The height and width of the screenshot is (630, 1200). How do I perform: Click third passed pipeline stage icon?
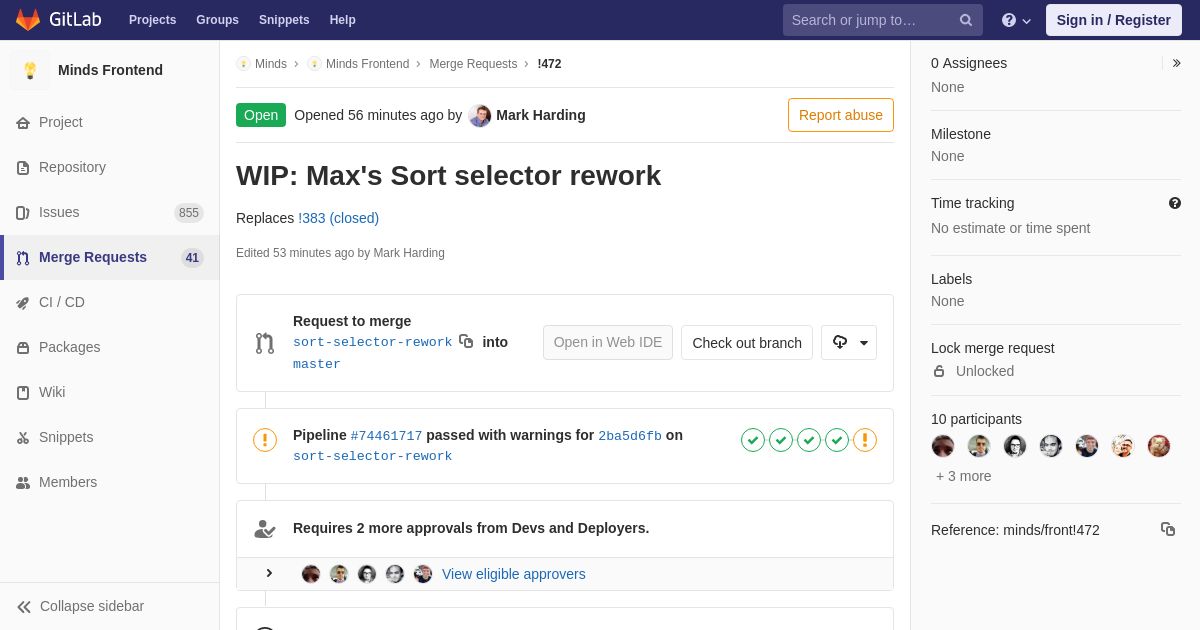coord(809,440)
